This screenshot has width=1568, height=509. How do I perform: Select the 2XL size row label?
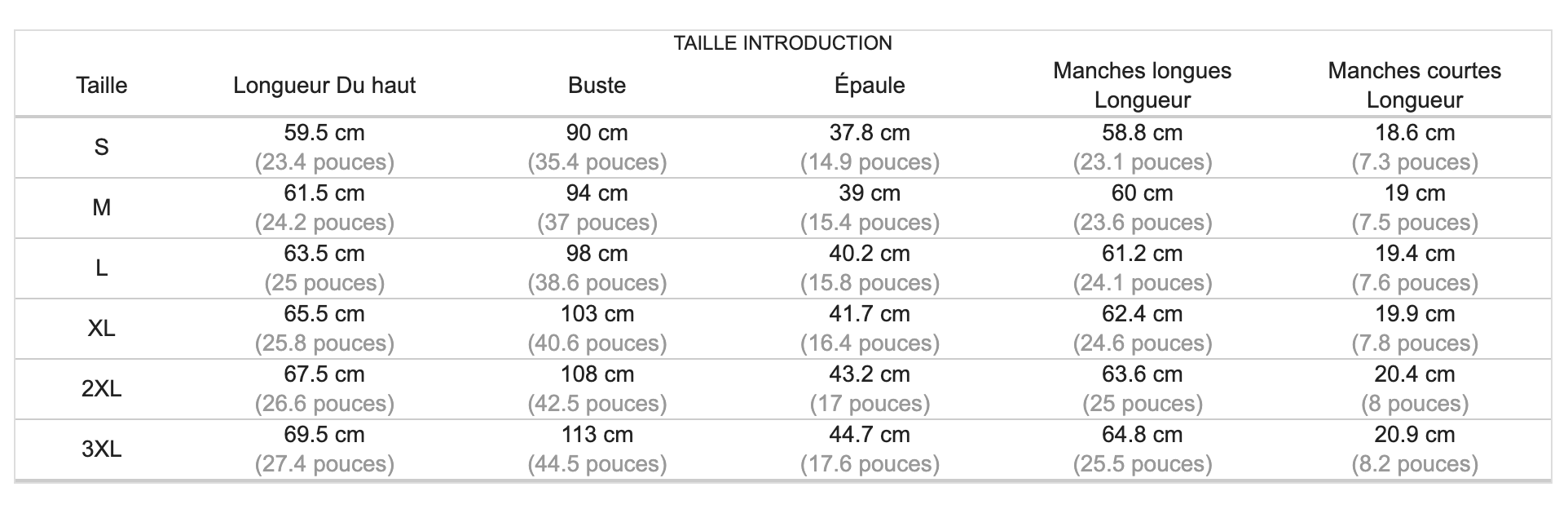tap(102, 389)
